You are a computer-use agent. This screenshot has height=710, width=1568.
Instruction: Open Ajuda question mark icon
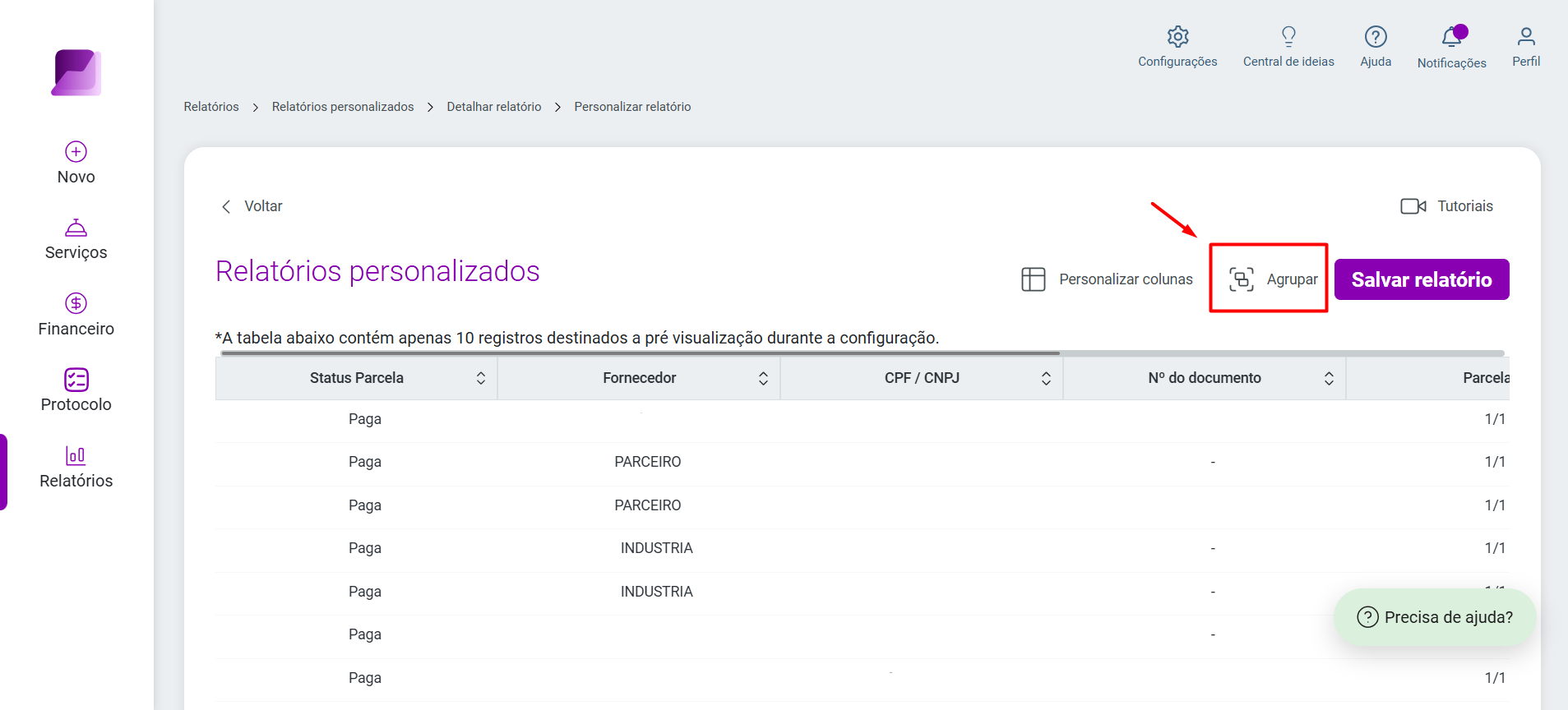pos(1376,36)
